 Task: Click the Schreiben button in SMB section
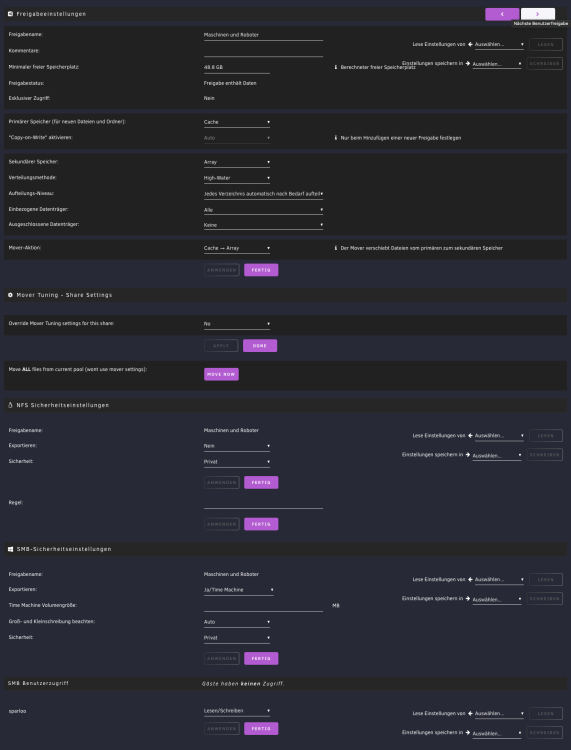(x=544, y=599)
